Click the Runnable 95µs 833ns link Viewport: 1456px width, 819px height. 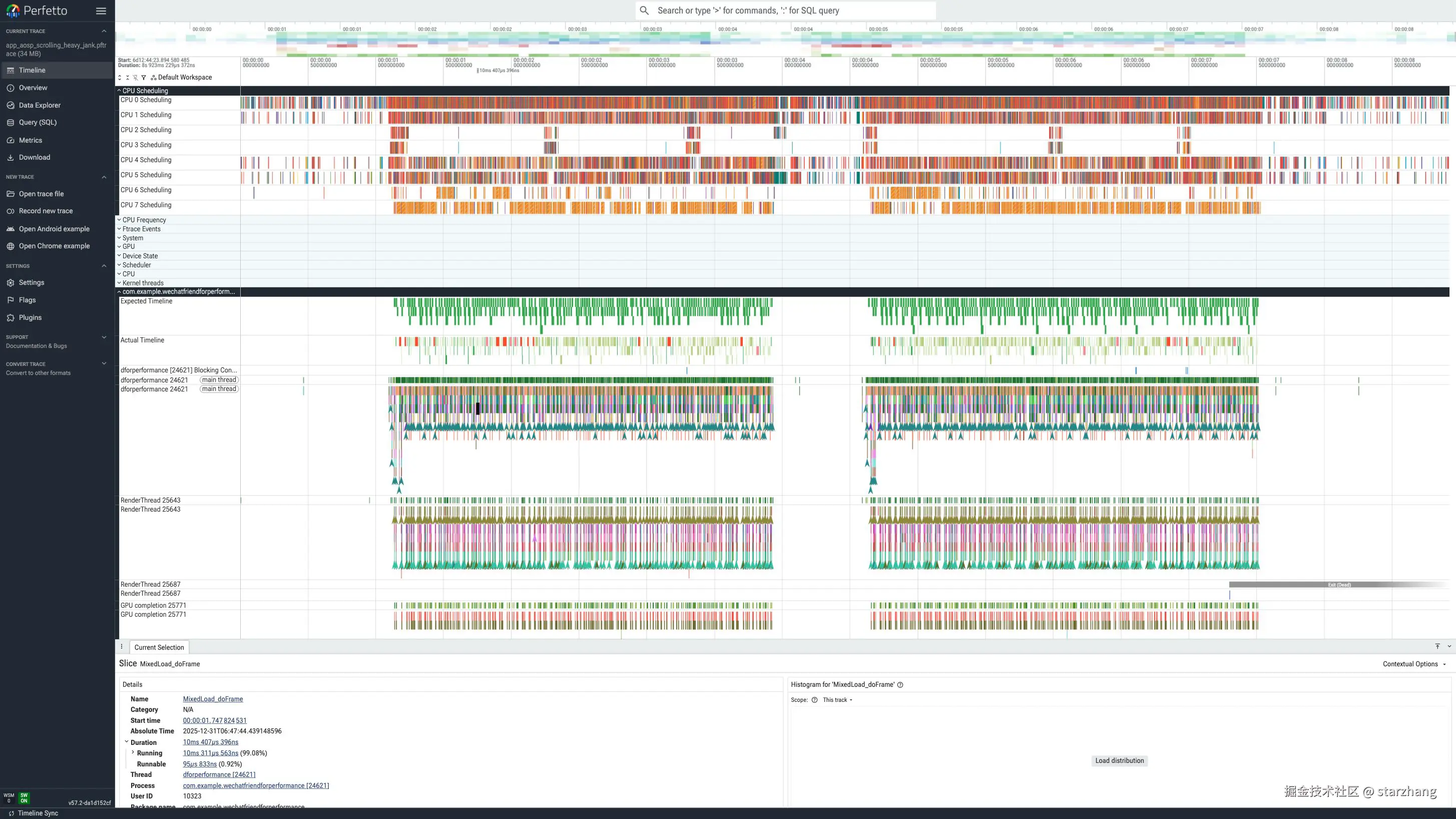200,764
